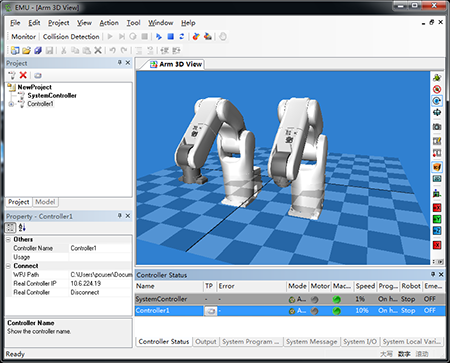The height and width of the screenshot is (363, 450).
Task: Select the SystemController status row
Action: click(x=290, y=299)
